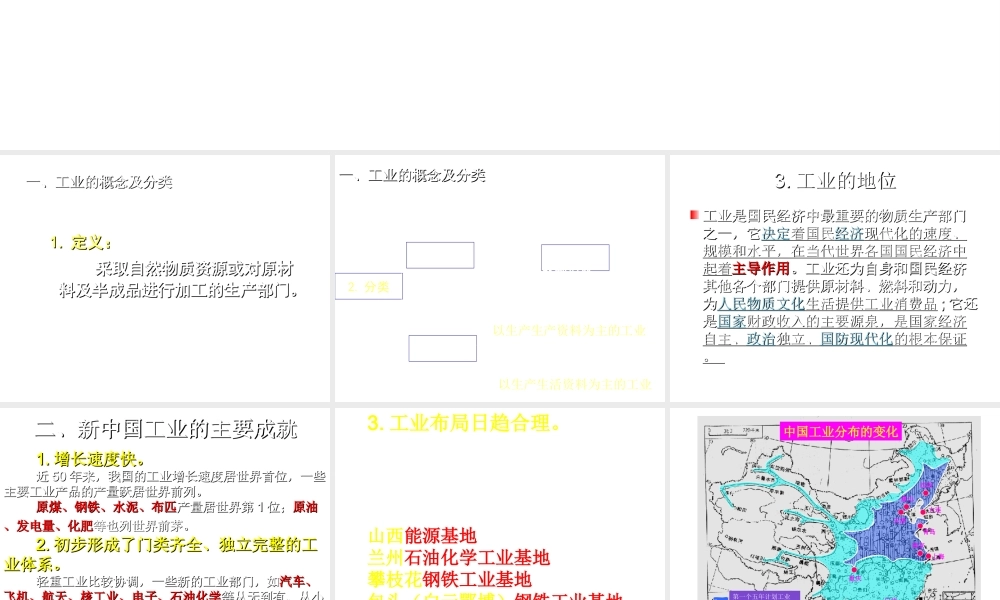
Task: Click the yellow "1. 定义:" label
Action: tap(81, 242)
